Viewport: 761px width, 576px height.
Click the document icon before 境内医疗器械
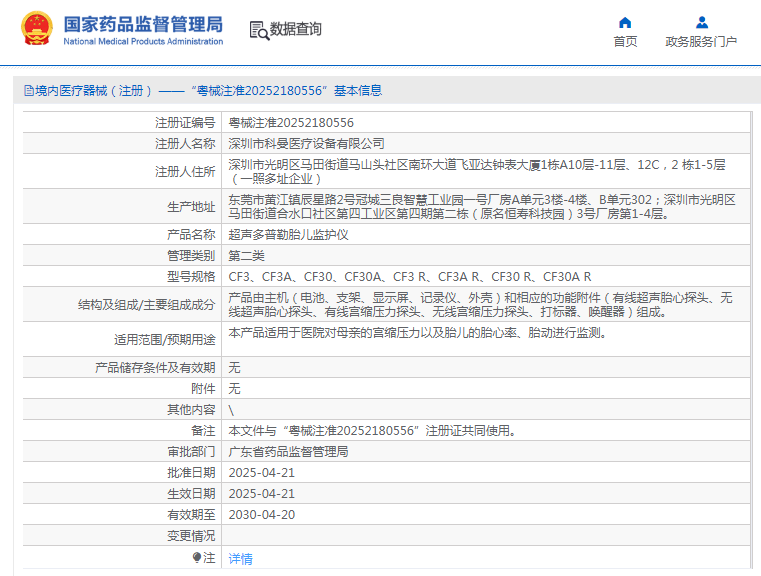pos(29,91)
